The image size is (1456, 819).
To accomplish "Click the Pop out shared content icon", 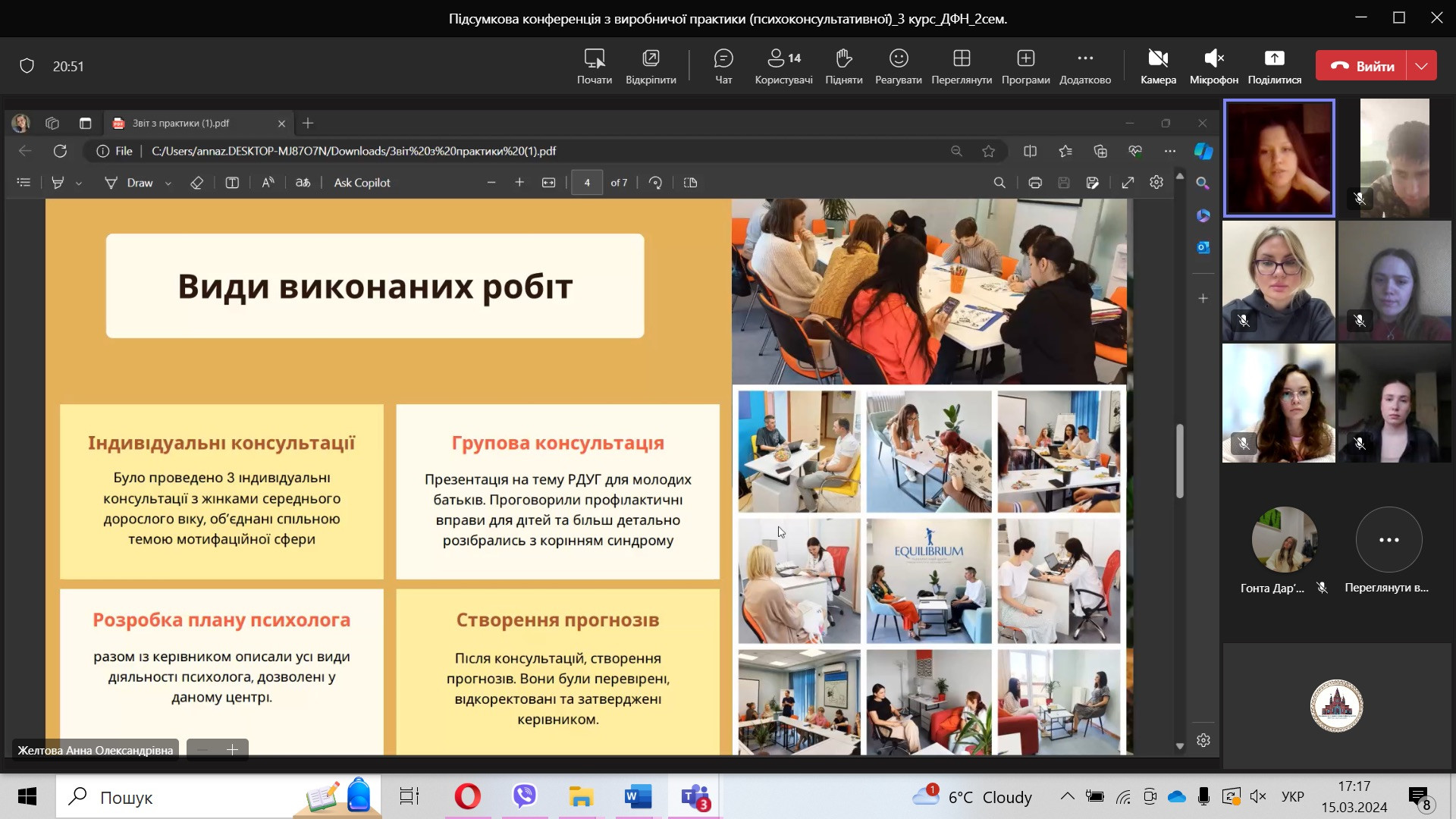I will click(x=651, y=66).
